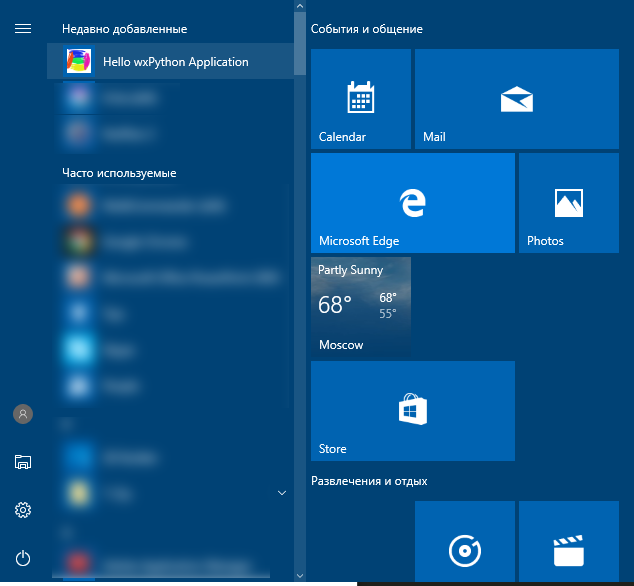The height and width of the screenshot is (586, 634).
Task: Open File Explorer from the sidebar
Action: [x=23, y=462]
